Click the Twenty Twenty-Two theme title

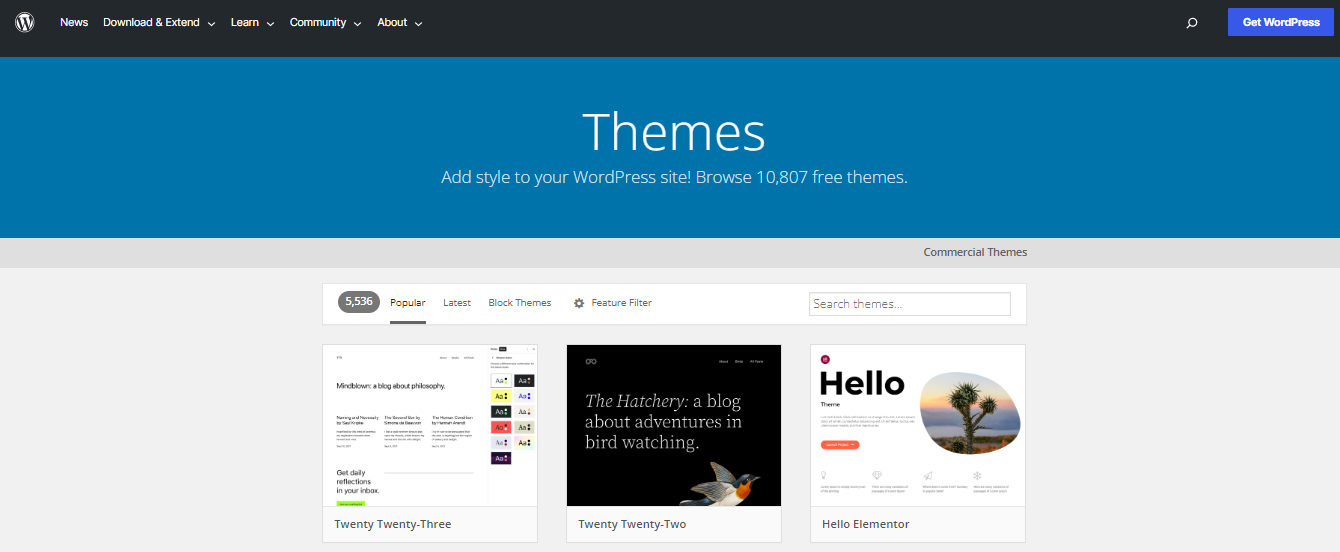tap(632, 524)
